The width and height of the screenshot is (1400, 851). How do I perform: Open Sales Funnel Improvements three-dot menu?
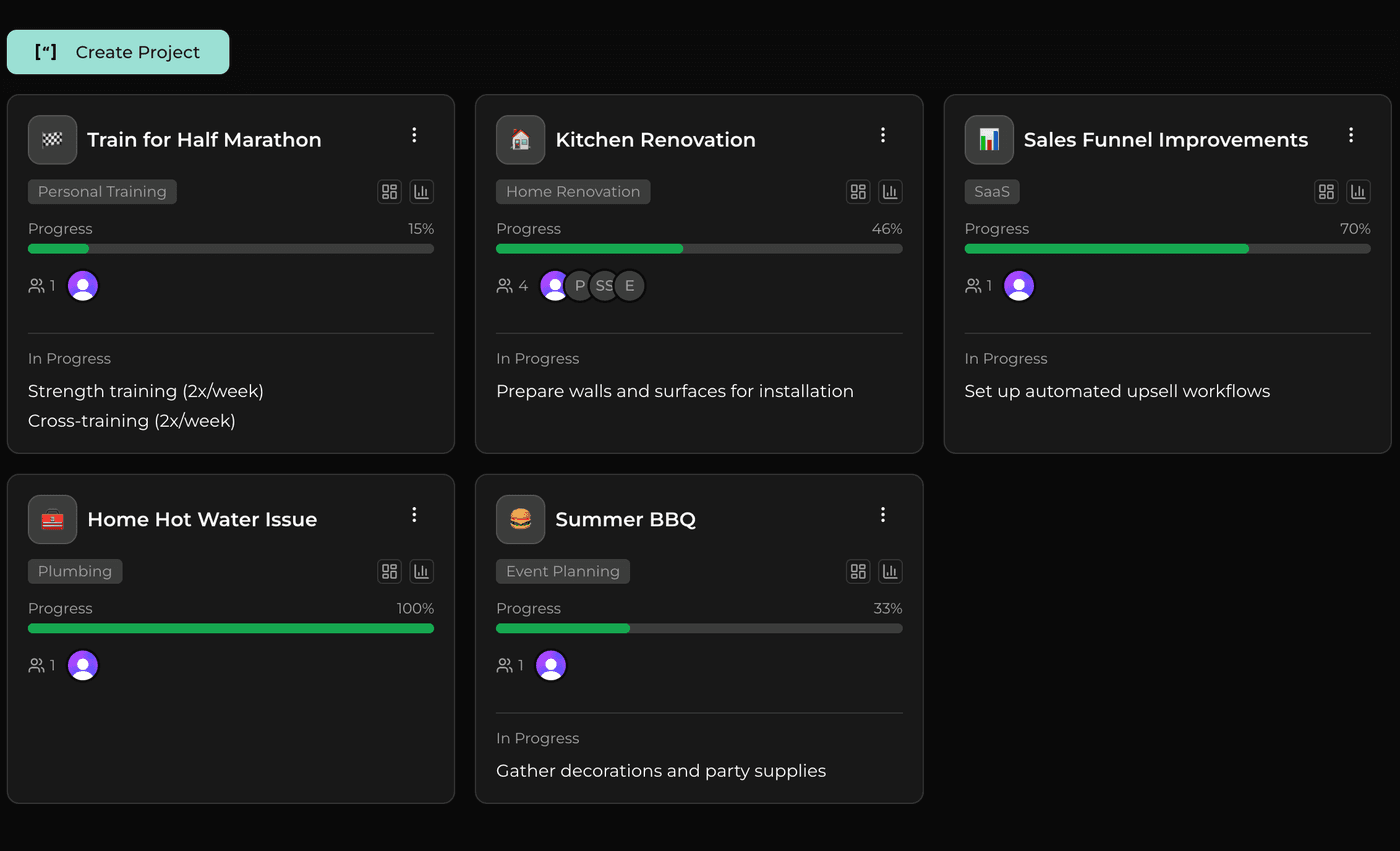[x=1351, y=135]
